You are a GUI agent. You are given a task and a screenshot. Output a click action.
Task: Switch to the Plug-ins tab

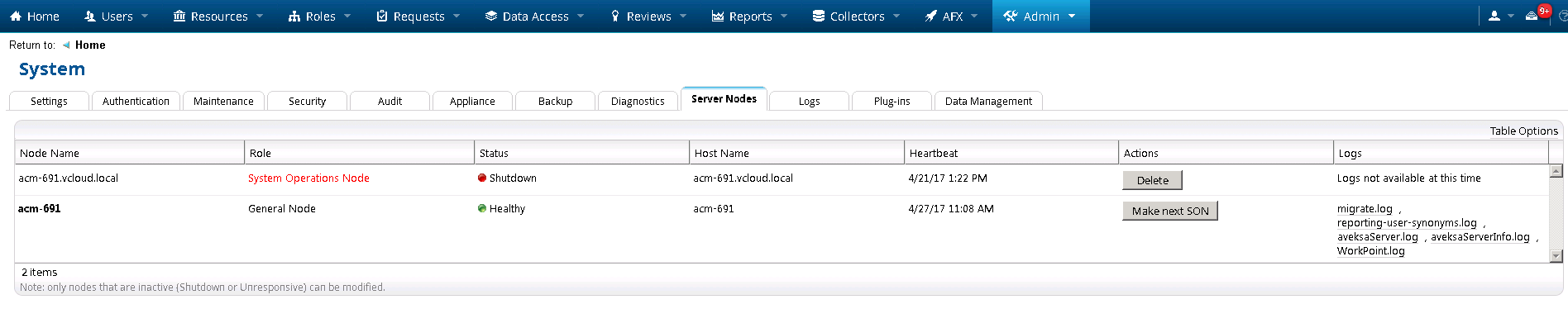(892, 101)
